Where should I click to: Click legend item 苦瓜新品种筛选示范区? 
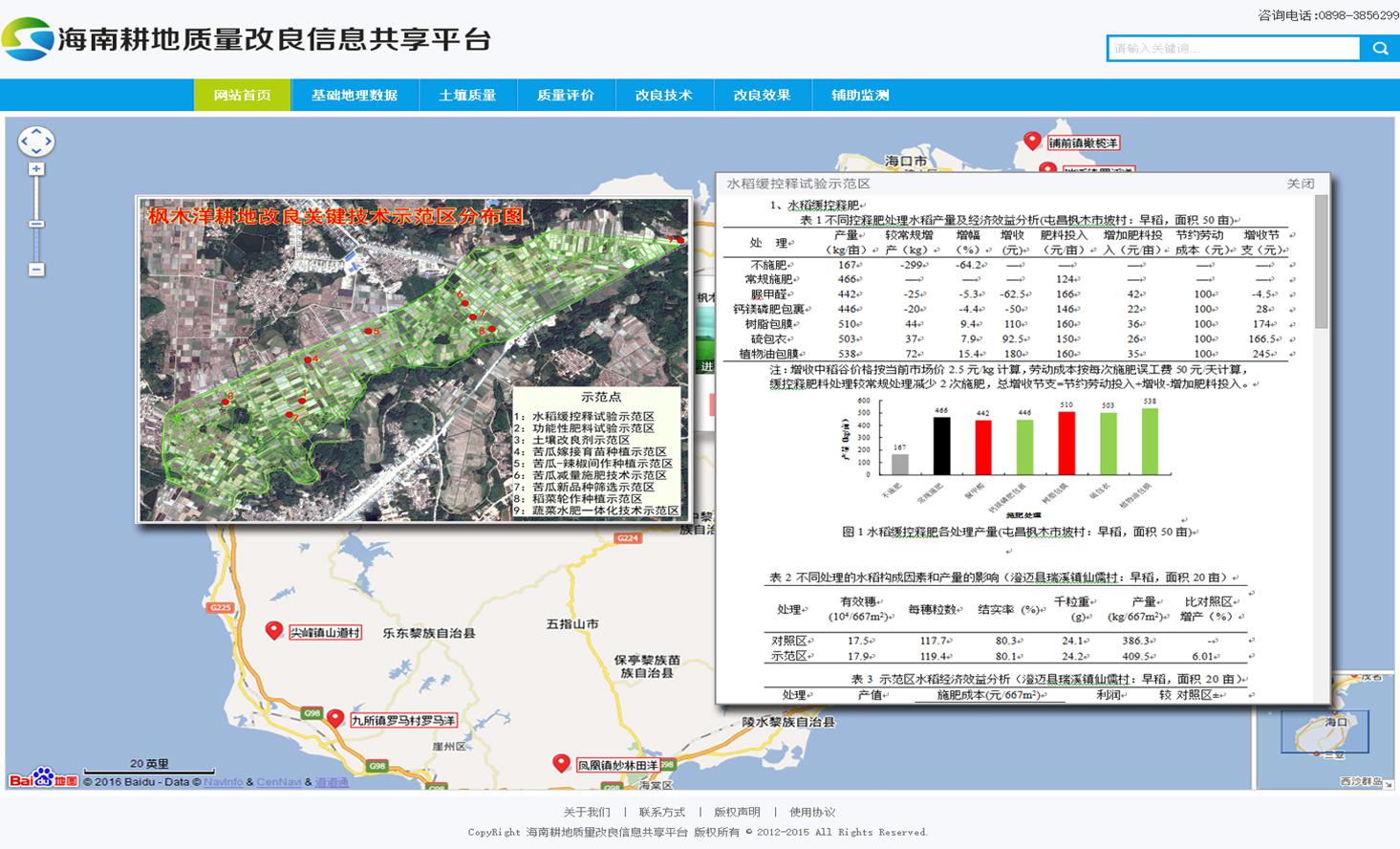pos(584,487)
